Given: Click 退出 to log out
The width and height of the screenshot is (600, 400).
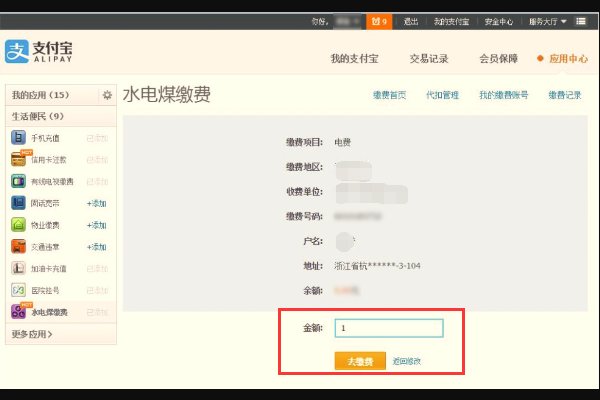Looking at the screenshot, I should (411, 21).
